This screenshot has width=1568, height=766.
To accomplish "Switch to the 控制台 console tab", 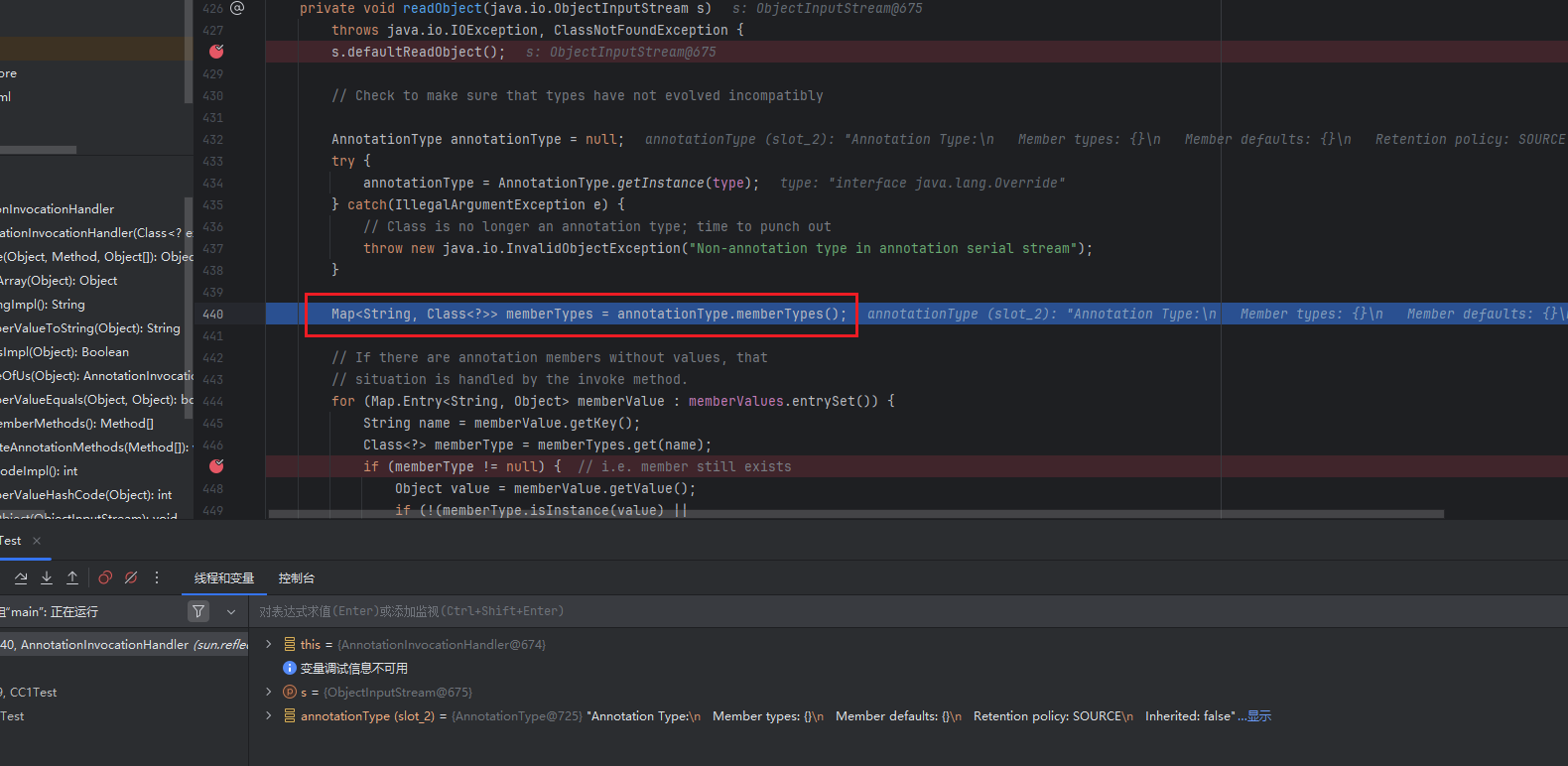I will (296, 578).
